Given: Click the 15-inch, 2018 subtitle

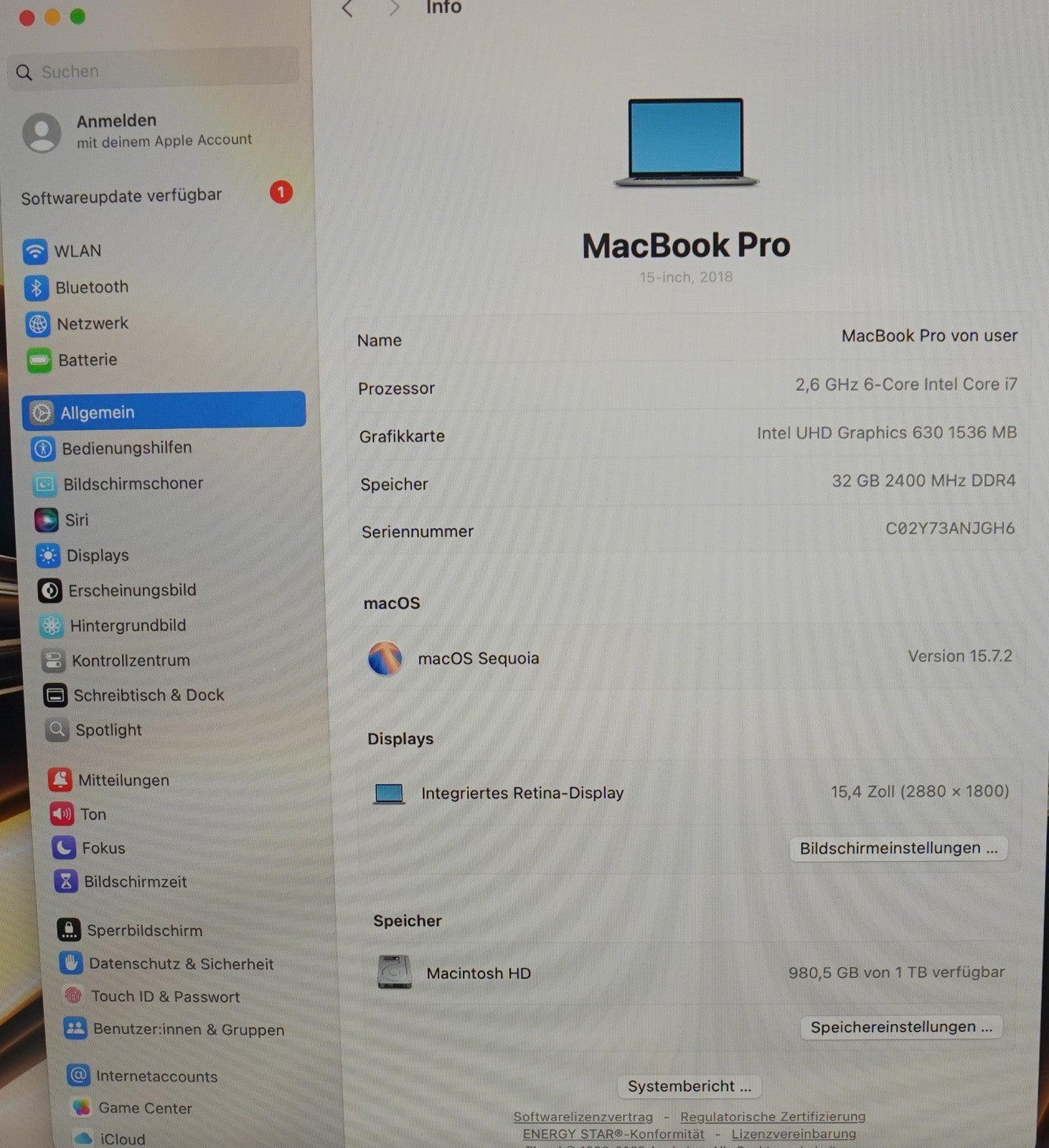Looking at the screenshot, I should (686, 277).
